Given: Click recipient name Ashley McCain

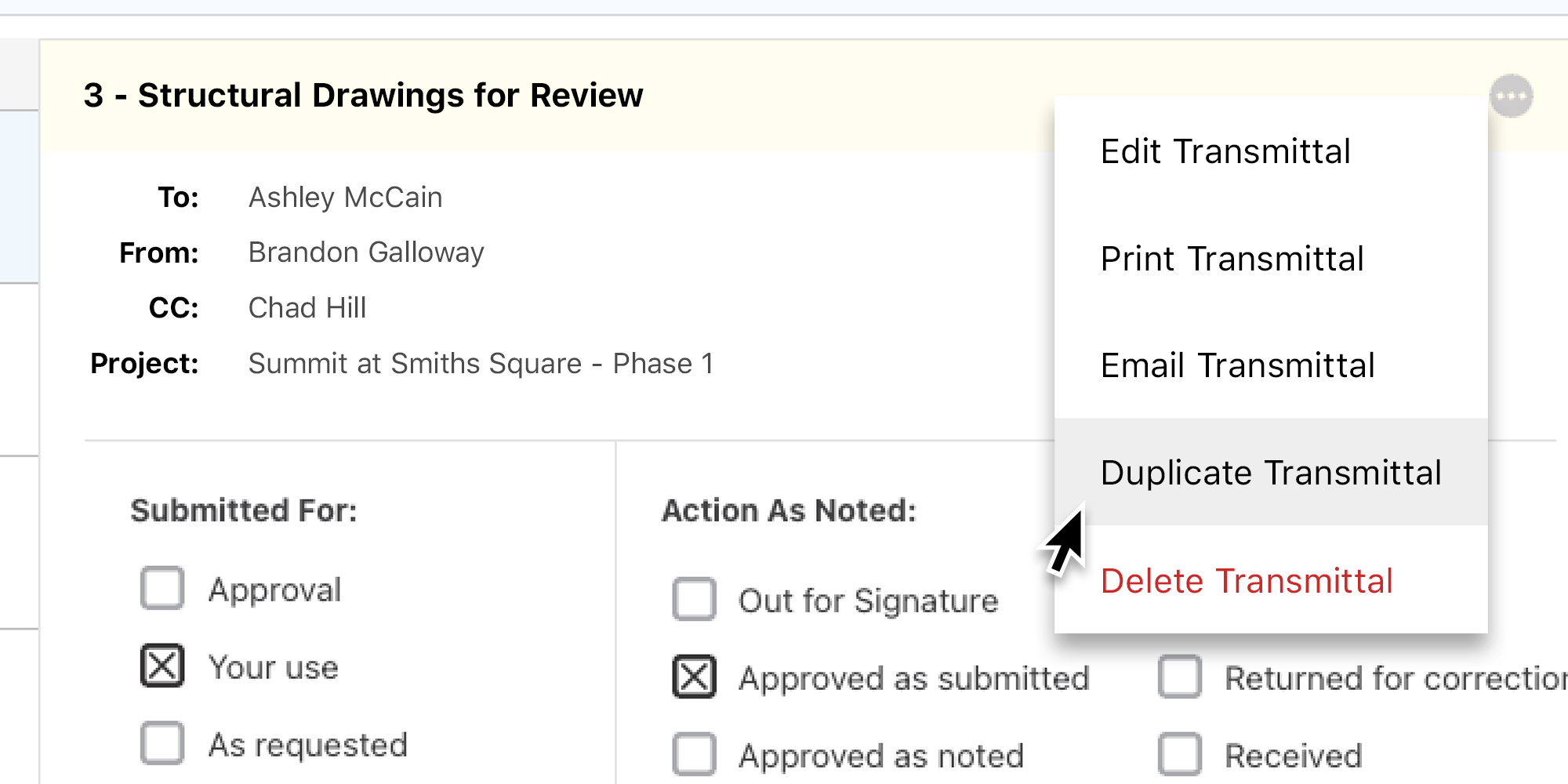Looking at the screenshot, I should tap(345, 198).
